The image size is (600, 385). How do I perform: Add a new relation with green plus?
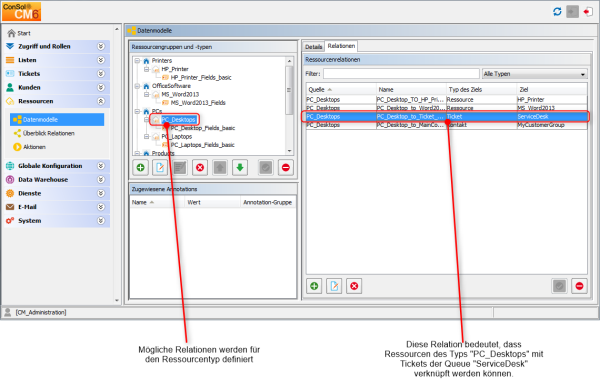pyautogui.click(x=314, y=286)
